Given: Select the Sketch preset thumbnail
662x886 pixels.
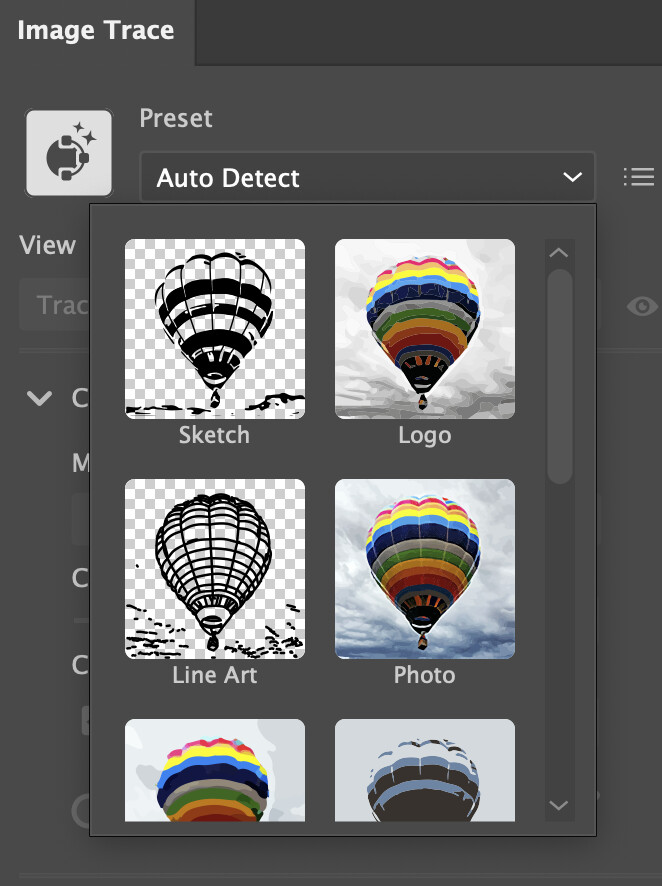Looking at the screenshot, I should tap(214, 328).
